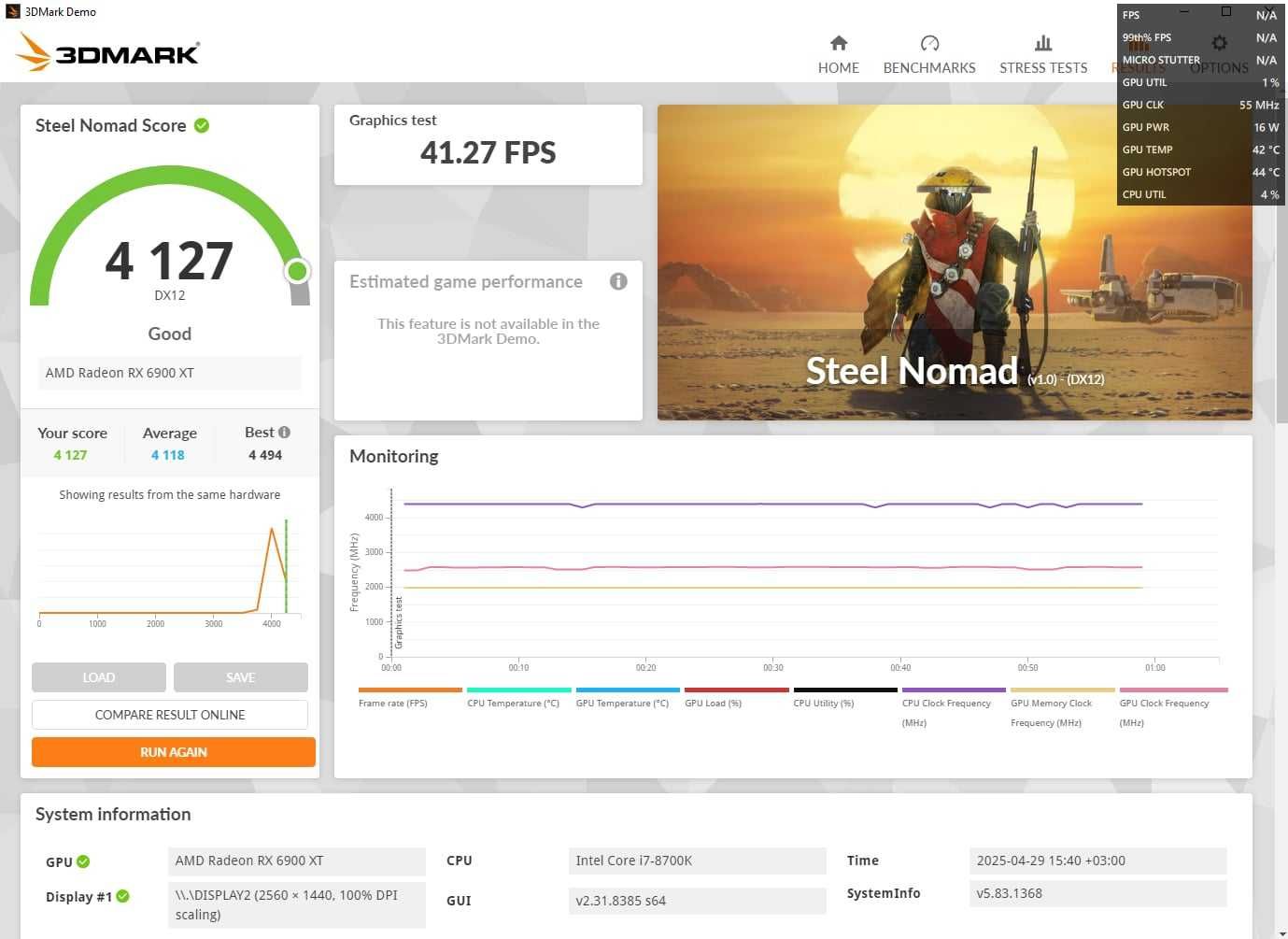1288x939 pixels.
Task: Click the Home house icon
Action: 839,43
